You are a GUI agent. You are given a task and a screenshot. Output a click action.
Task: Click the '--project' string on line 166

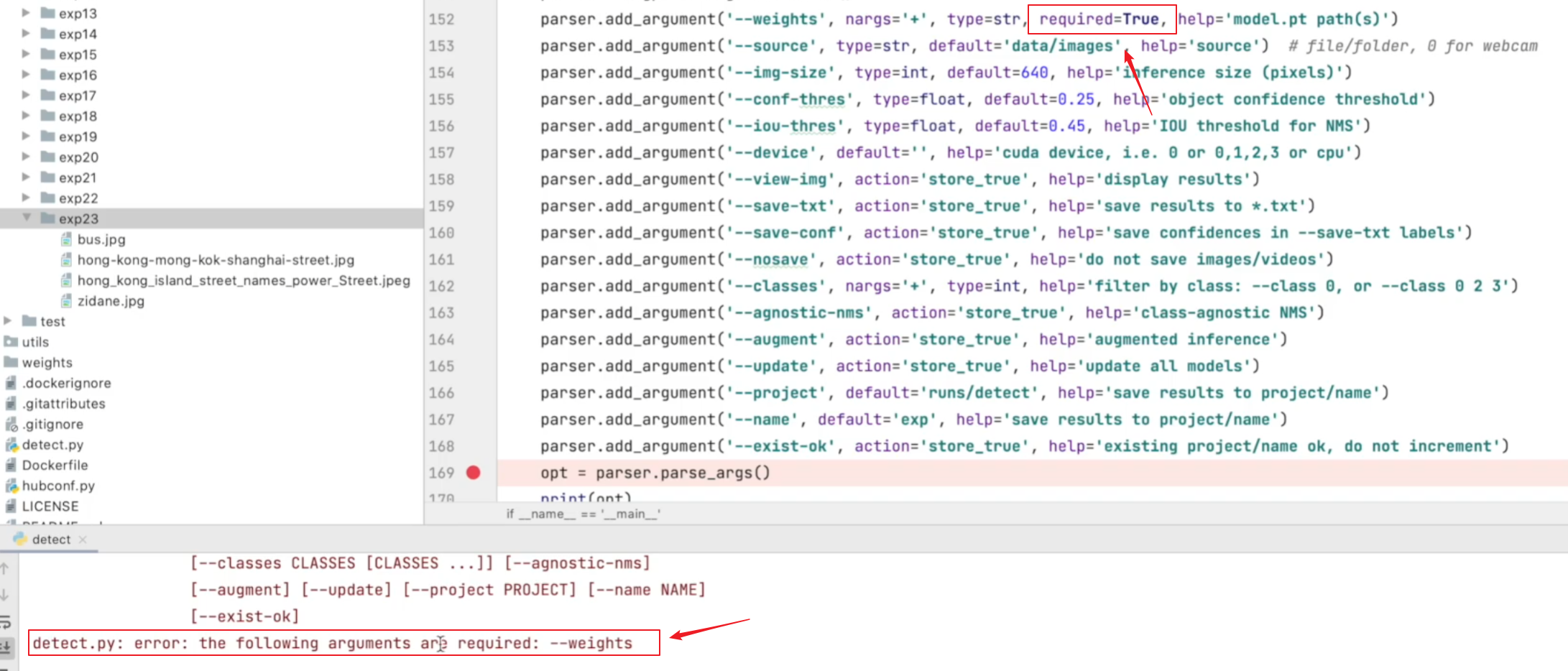pos(776,393)
